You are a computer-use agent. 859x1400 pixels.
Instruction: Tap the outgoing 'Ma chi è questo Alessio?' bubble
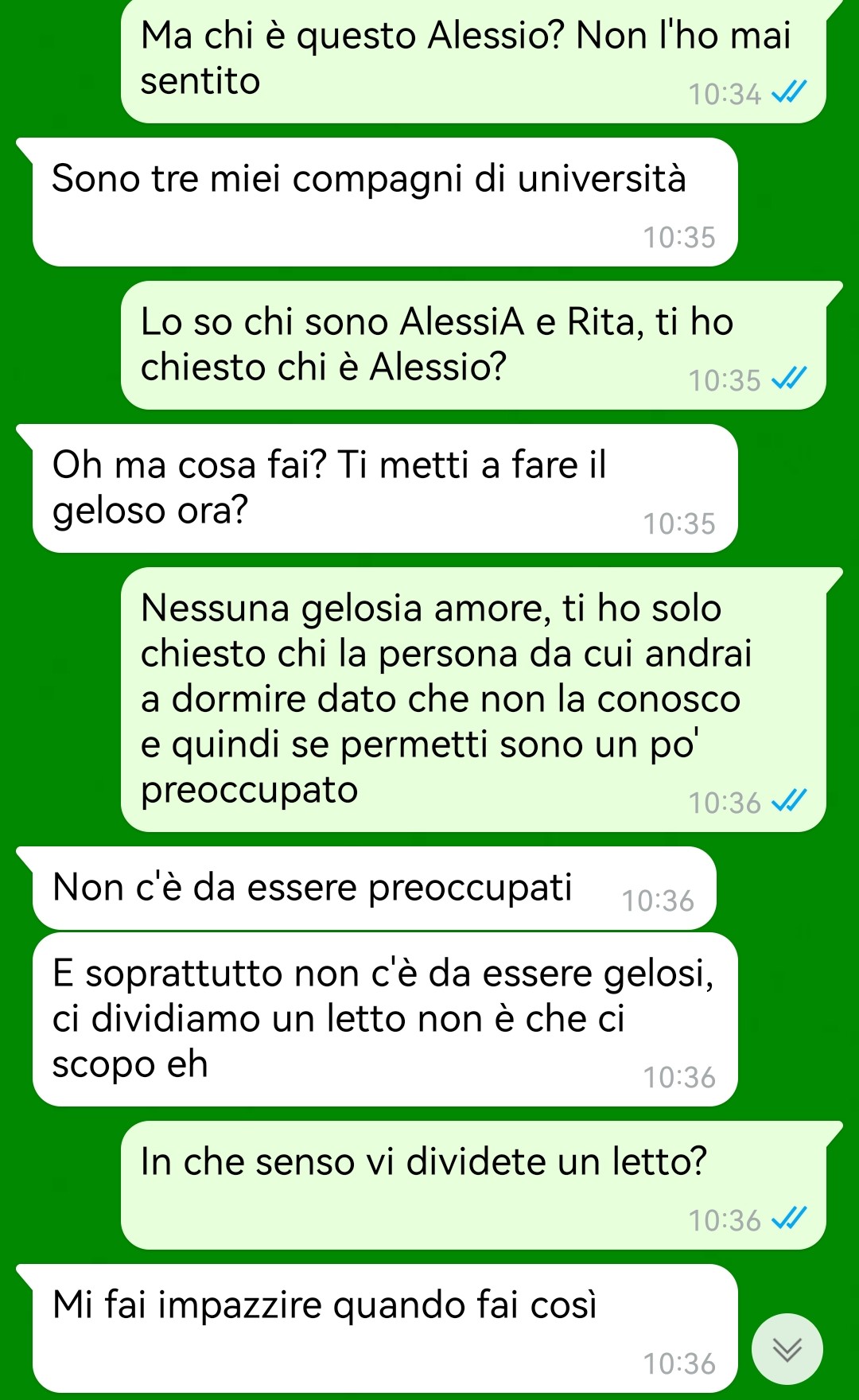click(x=473, y=61)
